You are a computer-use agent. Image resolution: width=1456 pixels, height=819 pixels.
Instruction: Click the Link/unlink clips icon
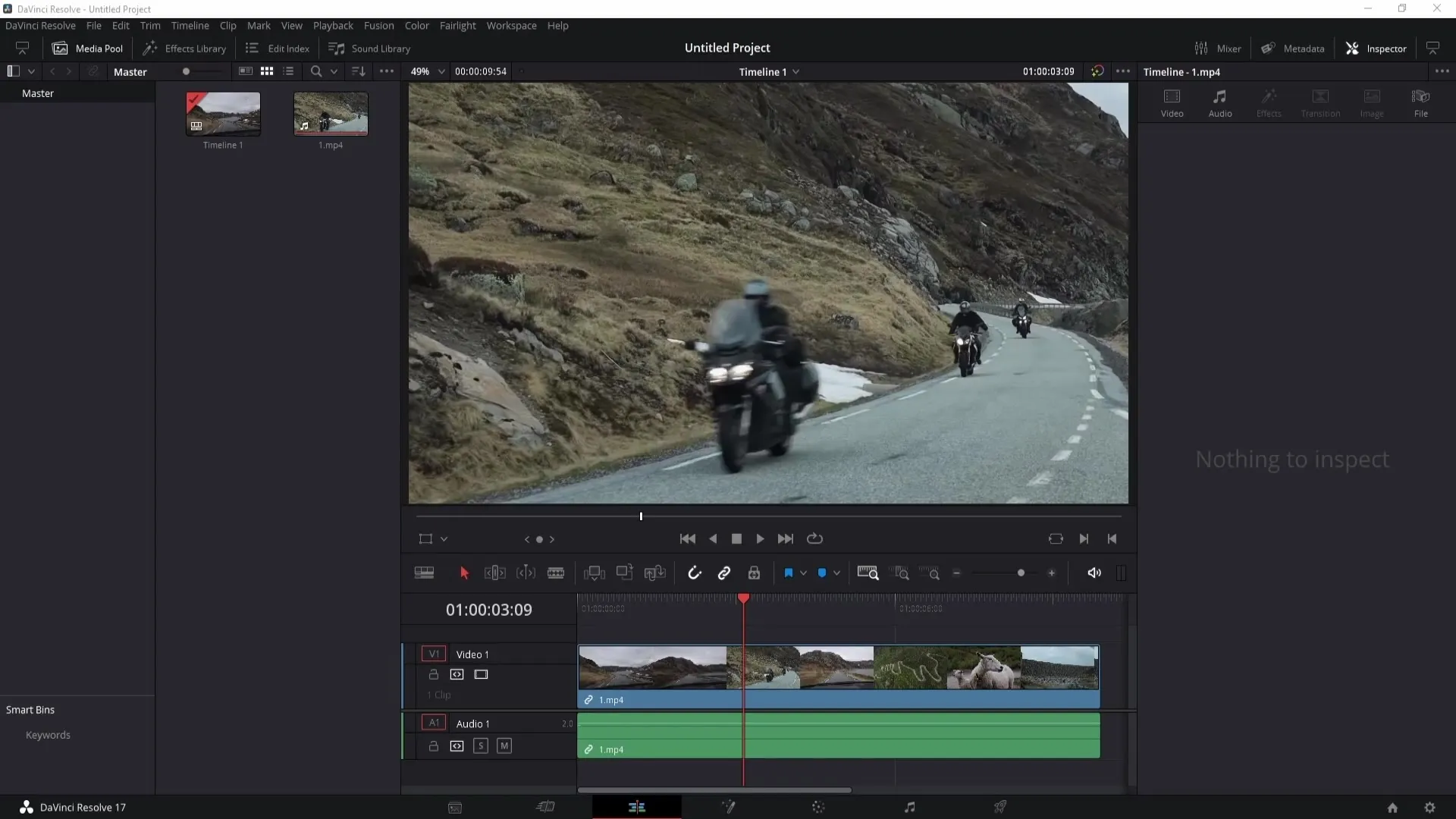point(725,573)
